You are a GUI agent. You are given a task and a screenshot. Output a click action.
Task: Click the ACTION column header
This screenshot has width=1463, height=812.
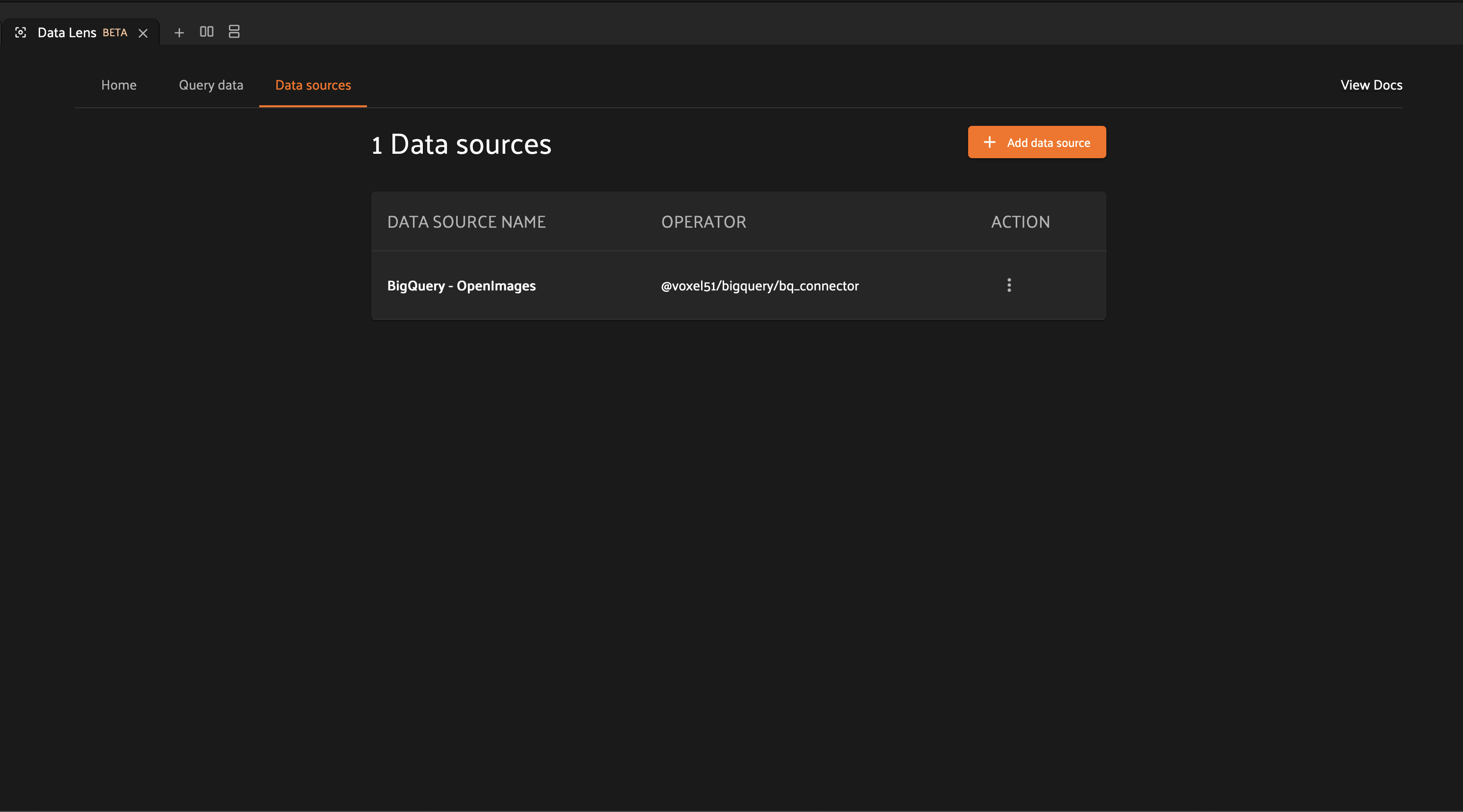tap(1020, 221)
